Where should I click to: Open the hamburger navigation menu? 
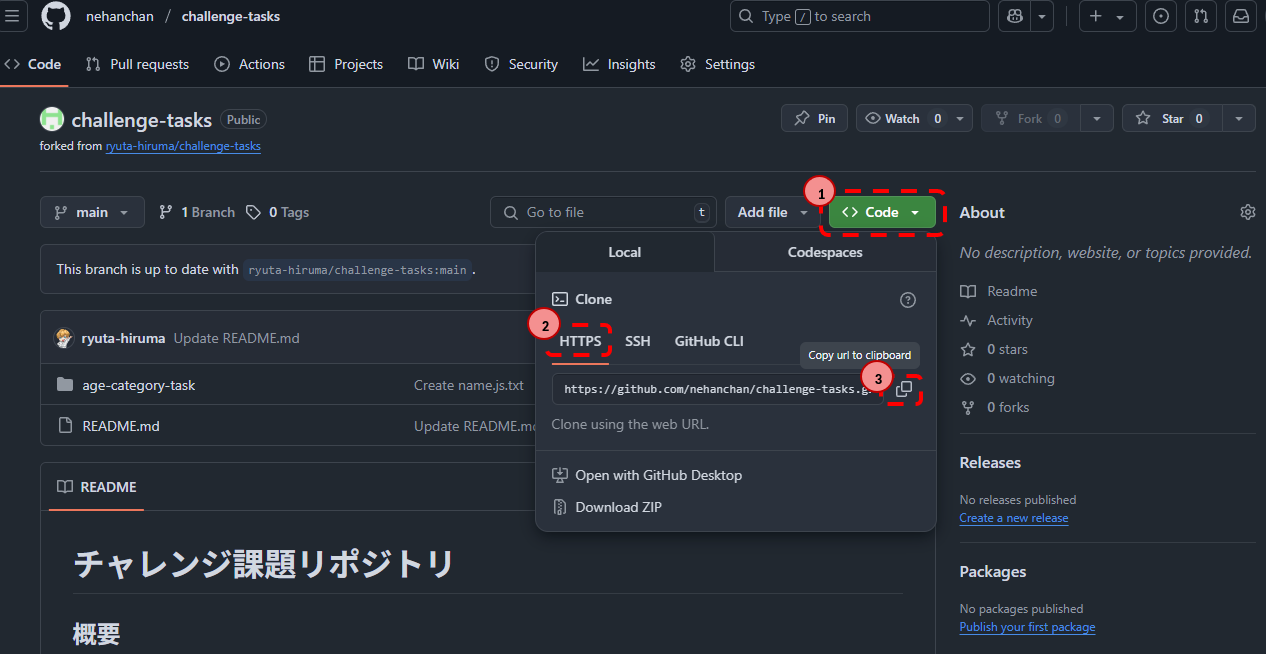point(12,16)
